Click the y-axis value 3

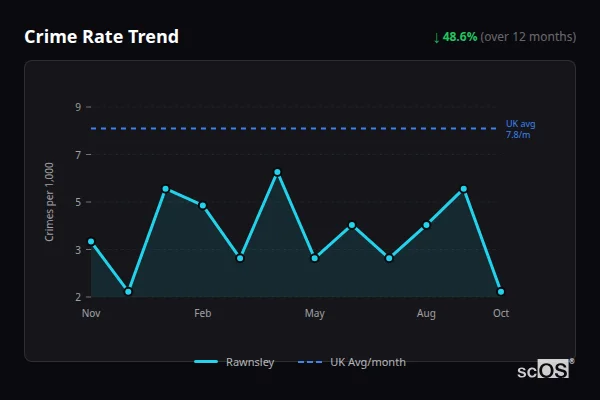point(78,250)
